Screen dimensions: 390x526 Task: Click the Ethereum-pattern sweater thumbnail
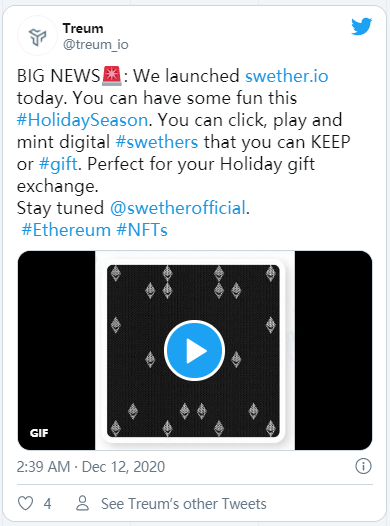pyautogui.click(x=193, y=351)
